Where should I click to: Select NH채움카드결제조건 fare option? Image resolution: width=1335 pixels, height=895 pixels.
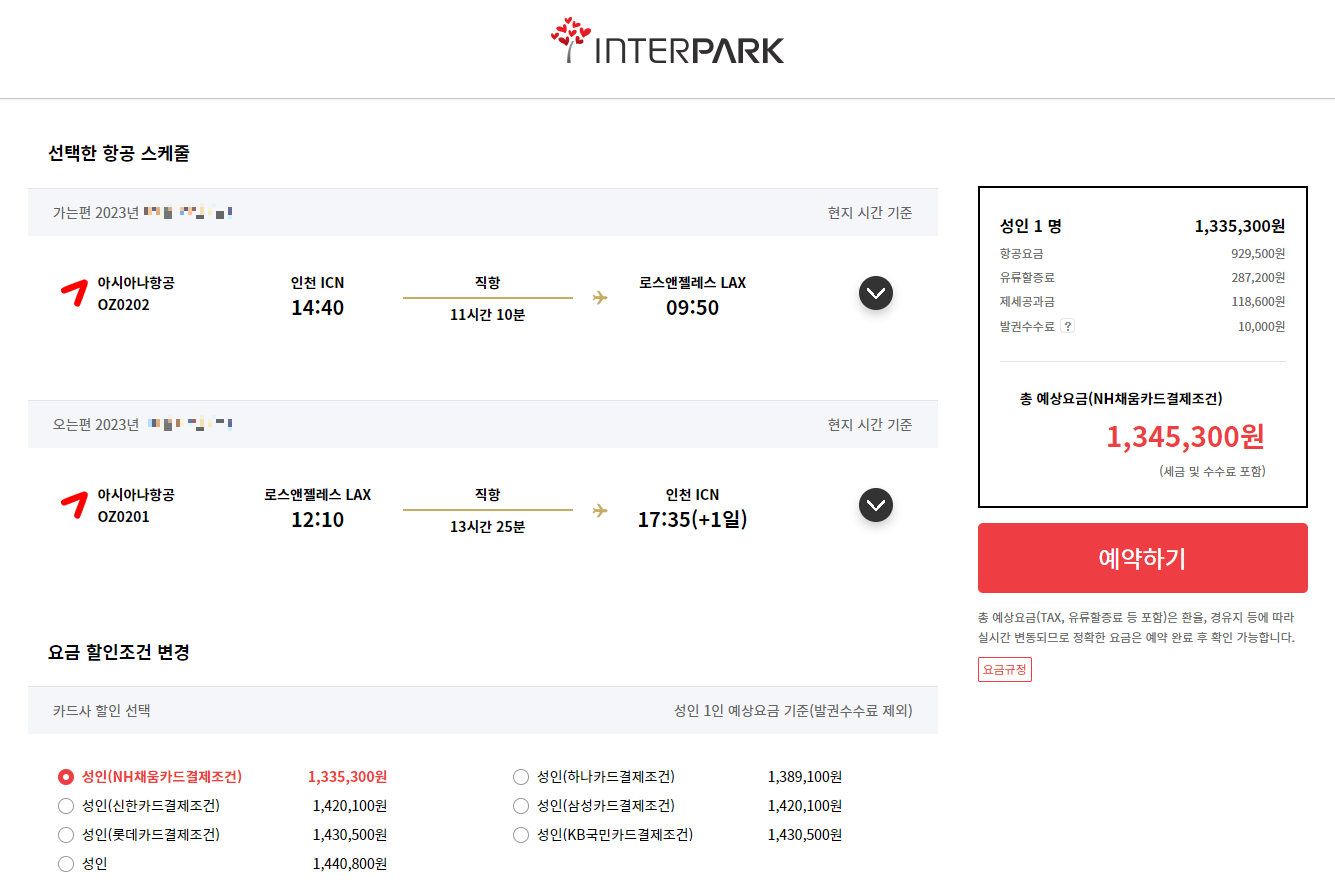[x=66, y=777]
